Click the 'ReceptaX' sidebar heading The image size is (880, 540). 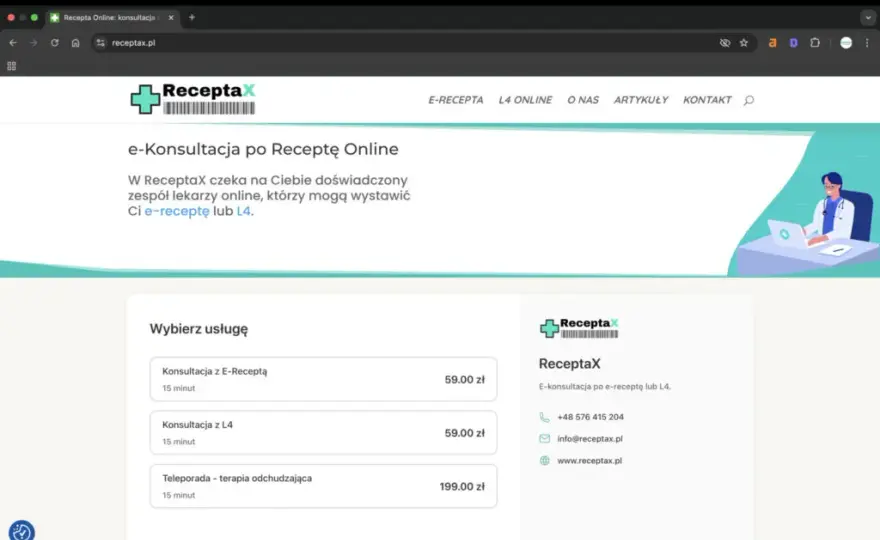[570, 364]
